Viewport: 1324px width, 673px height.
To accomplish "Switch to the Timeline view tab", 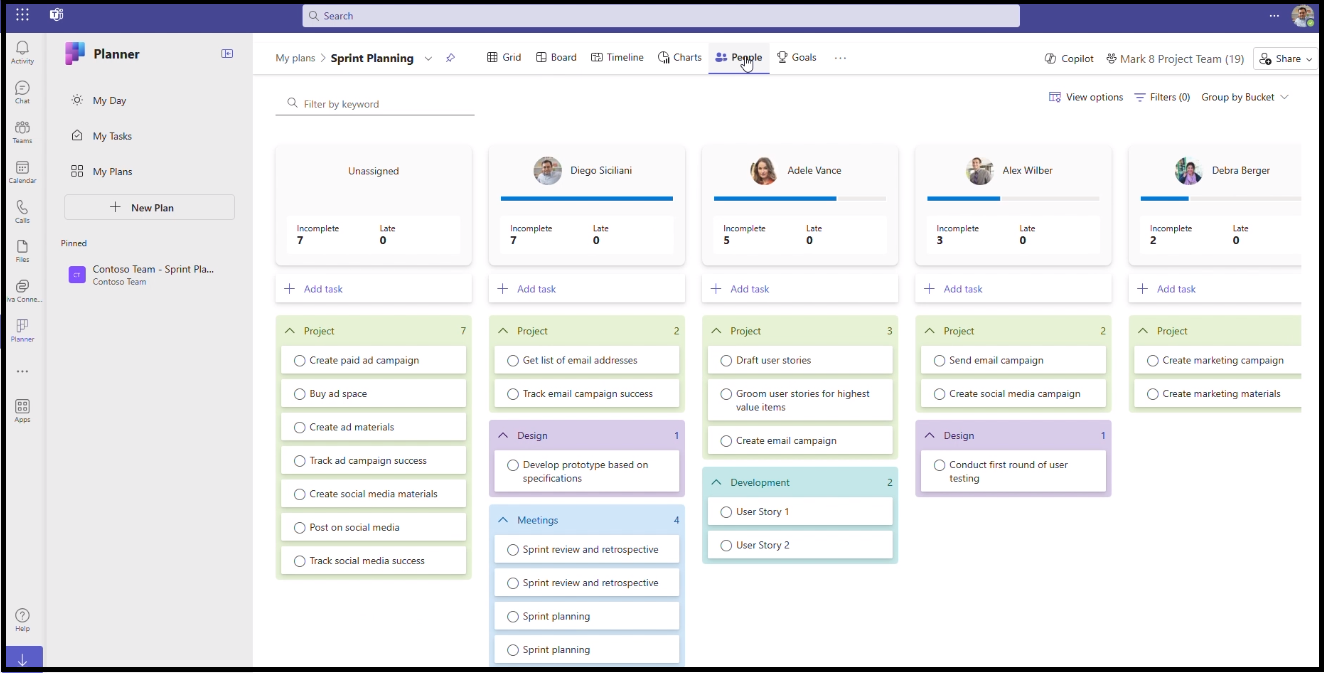I will coord(617,58).
